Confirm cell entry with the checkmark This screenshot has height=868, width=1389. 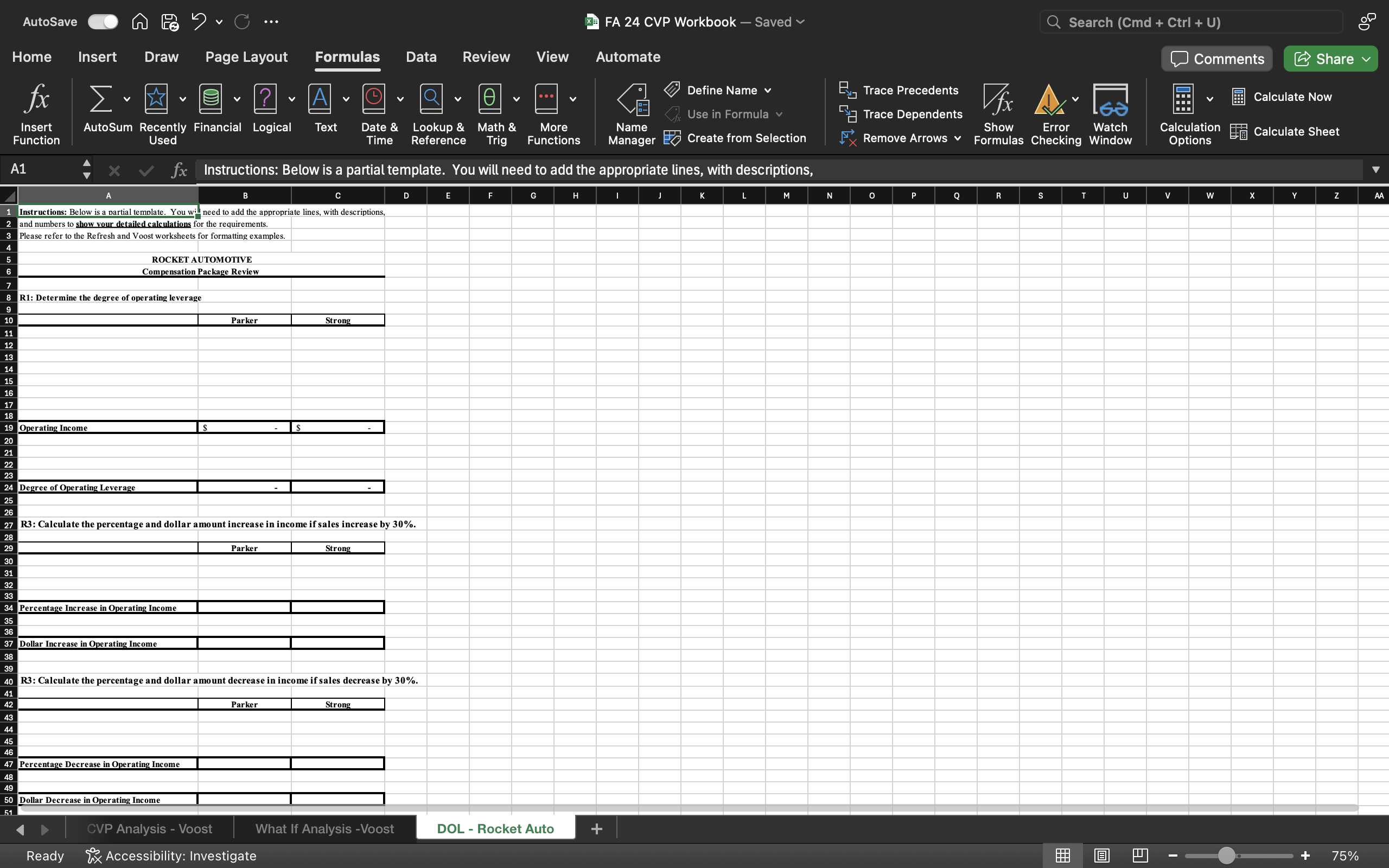[x=146, y=169]
